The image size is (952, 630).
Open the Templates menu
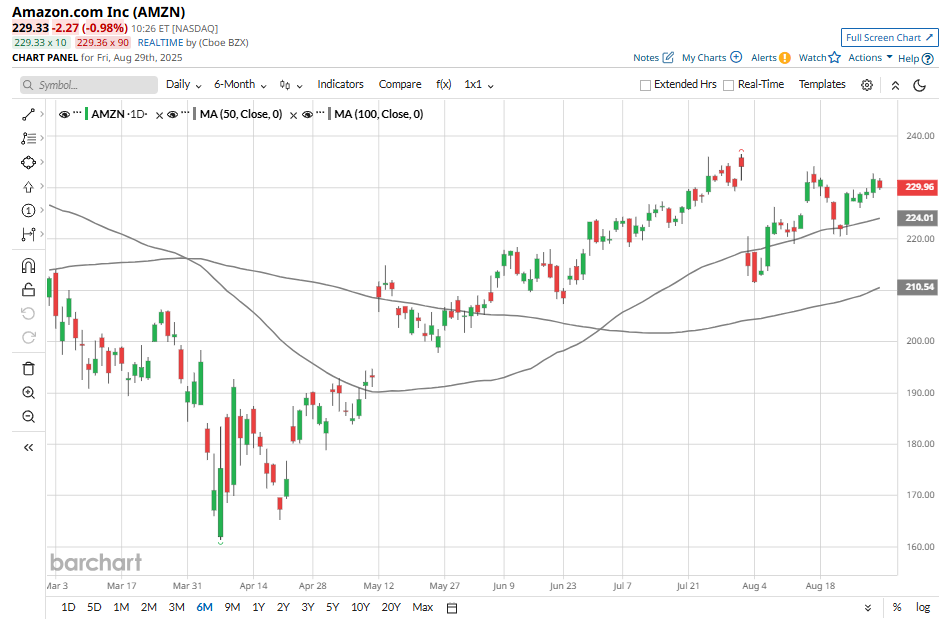[822, 84]
